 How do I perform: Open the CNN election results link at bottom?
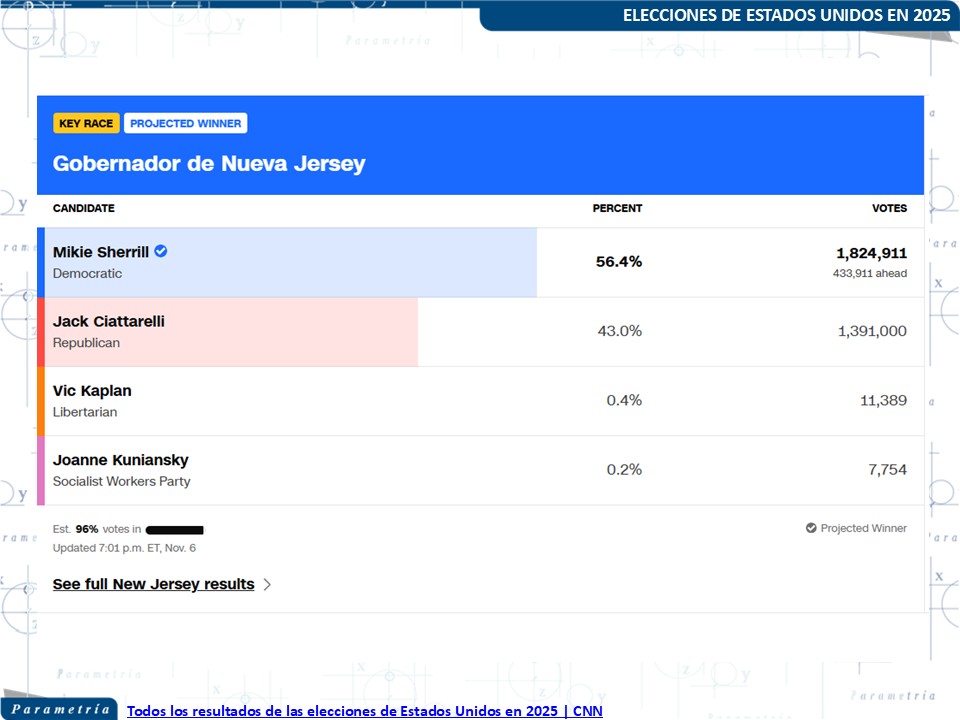pos(364,711)
